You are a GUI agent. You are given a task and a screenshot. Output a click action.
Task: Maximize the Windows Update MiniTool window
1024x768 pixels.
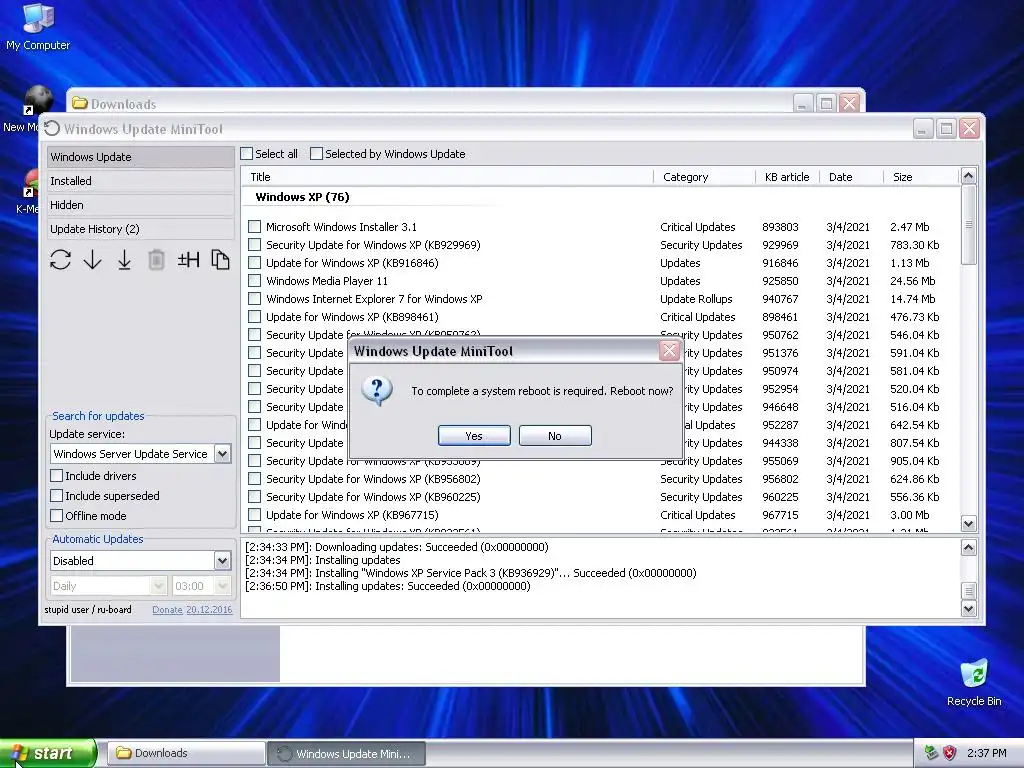click(x=946, y=129)
